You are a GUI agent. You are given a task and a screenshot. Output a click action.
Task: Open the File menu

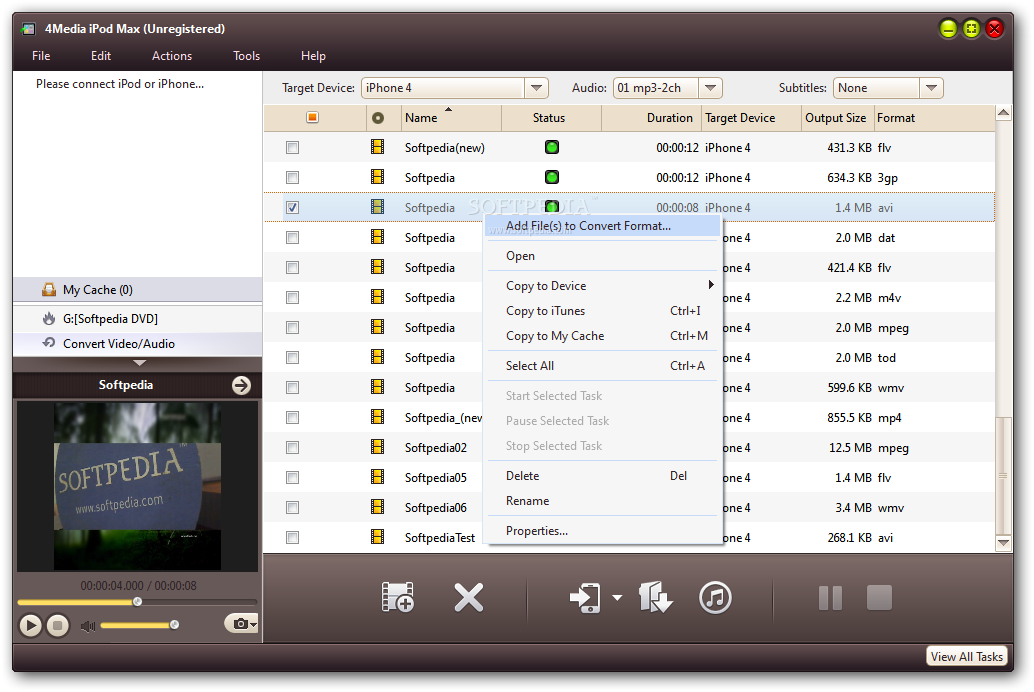(x=41, y=56)
